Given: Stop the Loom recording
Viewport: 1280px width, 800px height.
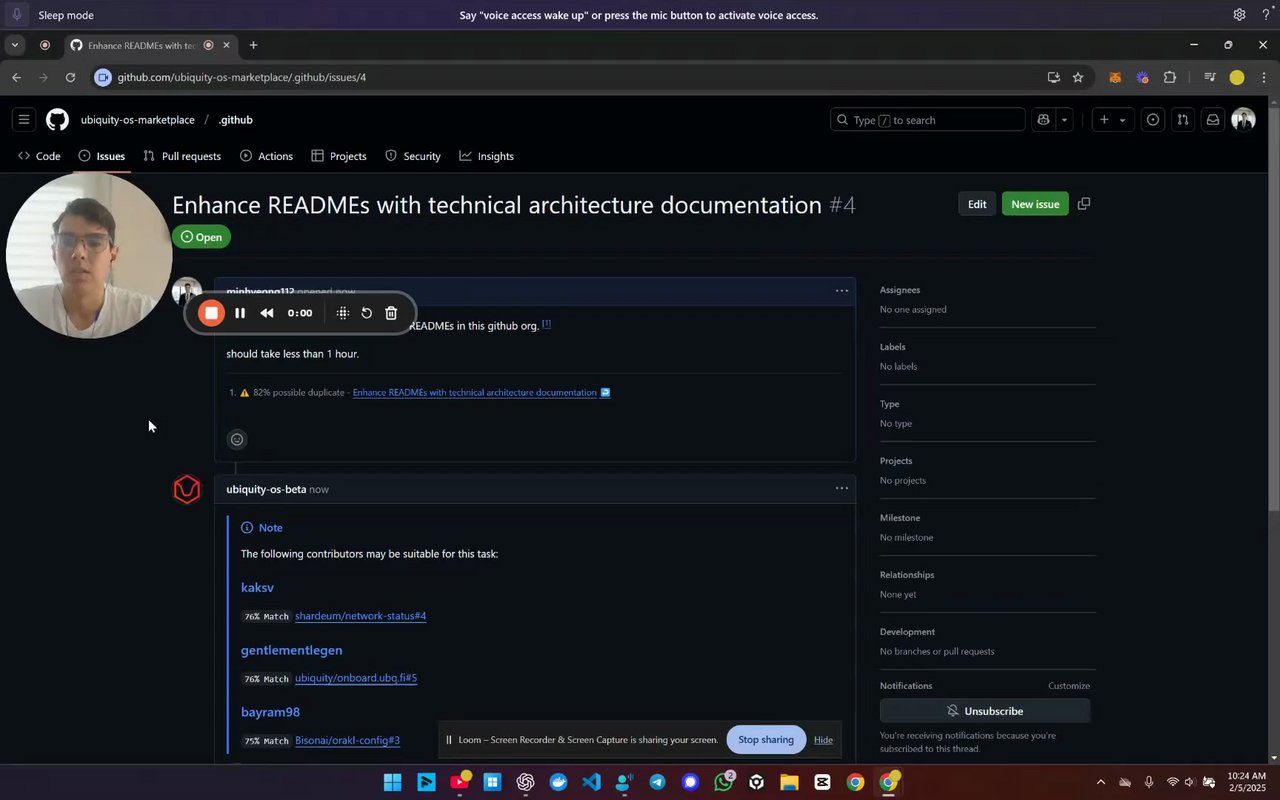Looking at the screenshot, I should tap(211, 313).
